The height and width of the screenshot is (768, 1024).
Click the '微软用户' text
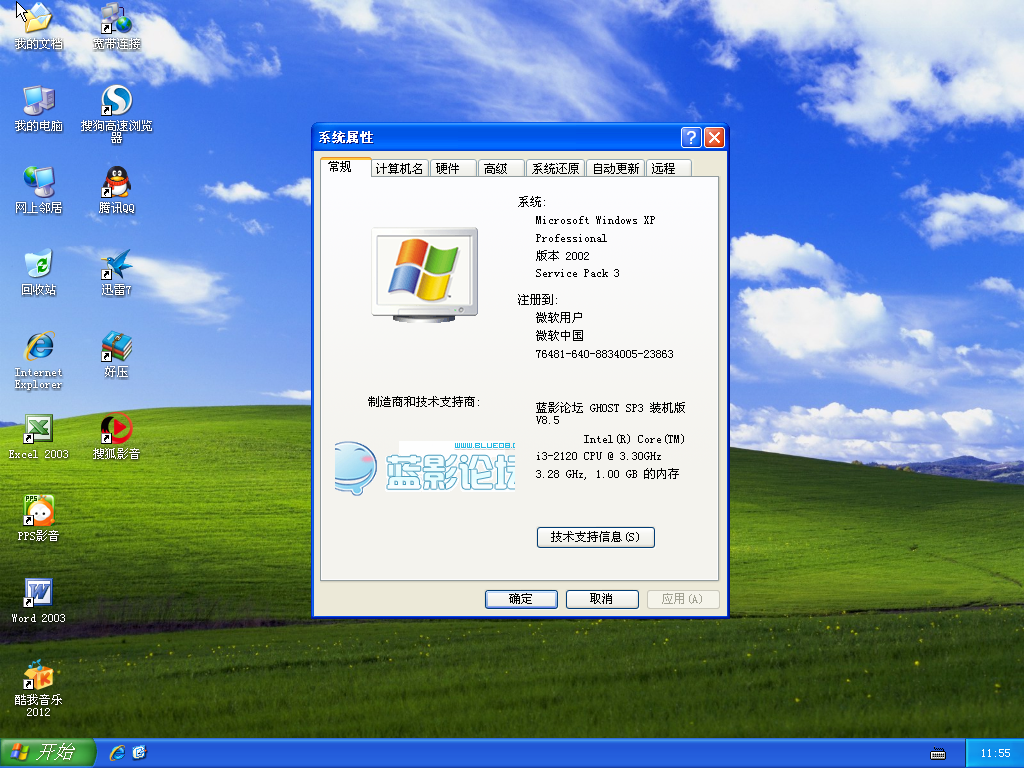pyautogui.click(x=559, y=317)
